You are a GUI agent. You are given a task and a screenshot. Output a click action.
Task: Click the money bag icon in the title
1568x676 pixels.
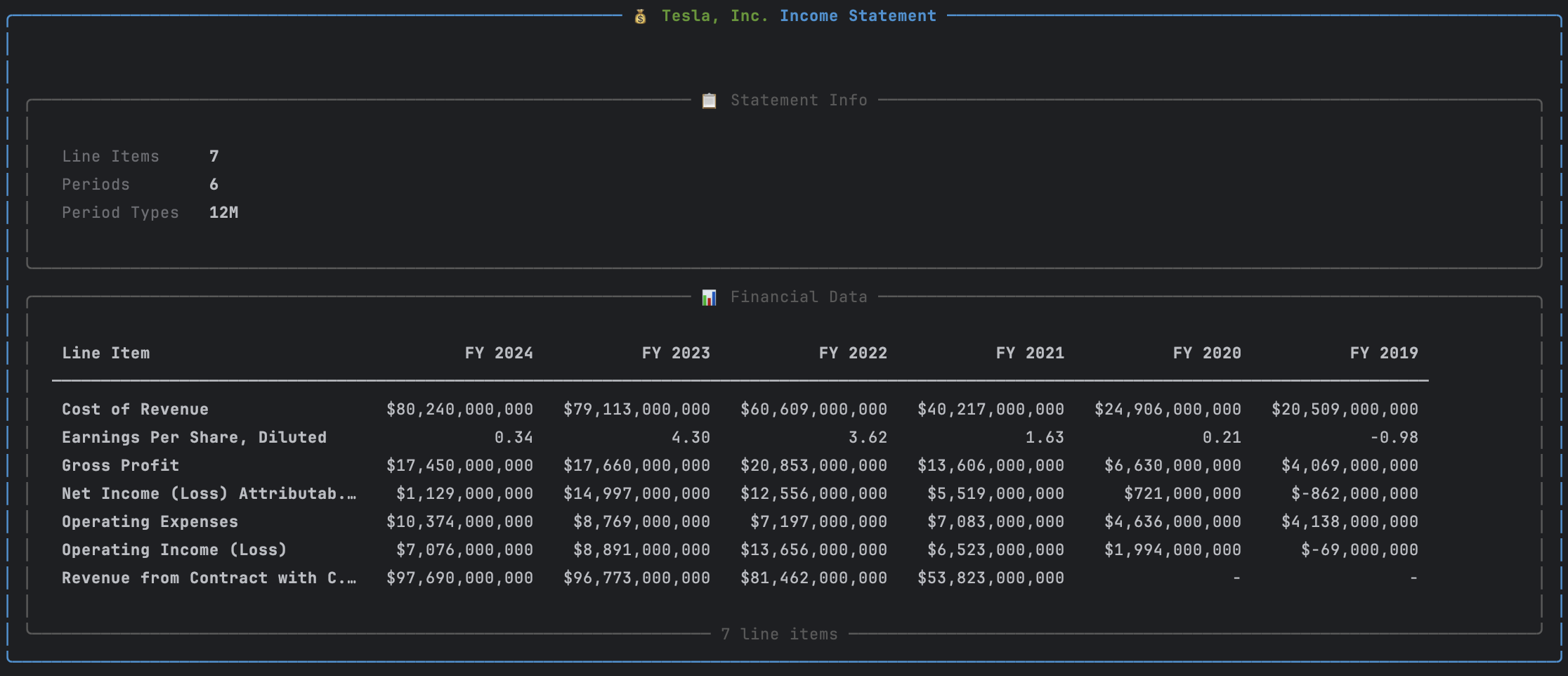(640, 16)
